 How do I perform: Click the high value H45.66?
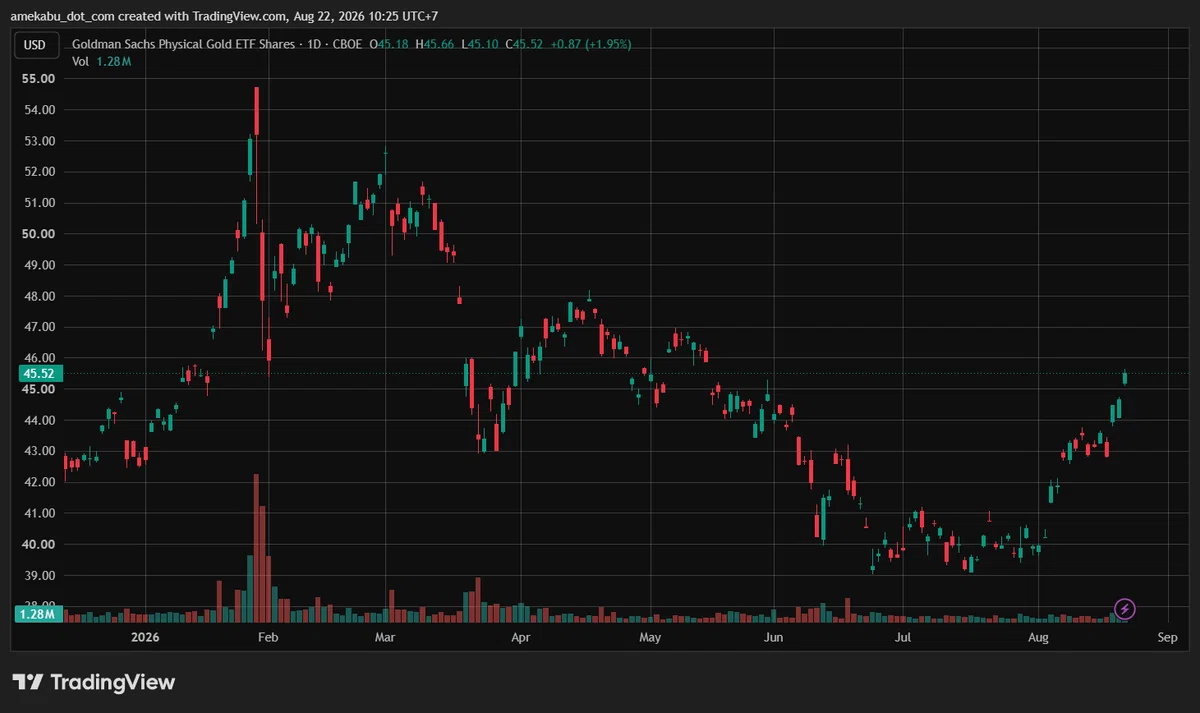coord(435,44)
